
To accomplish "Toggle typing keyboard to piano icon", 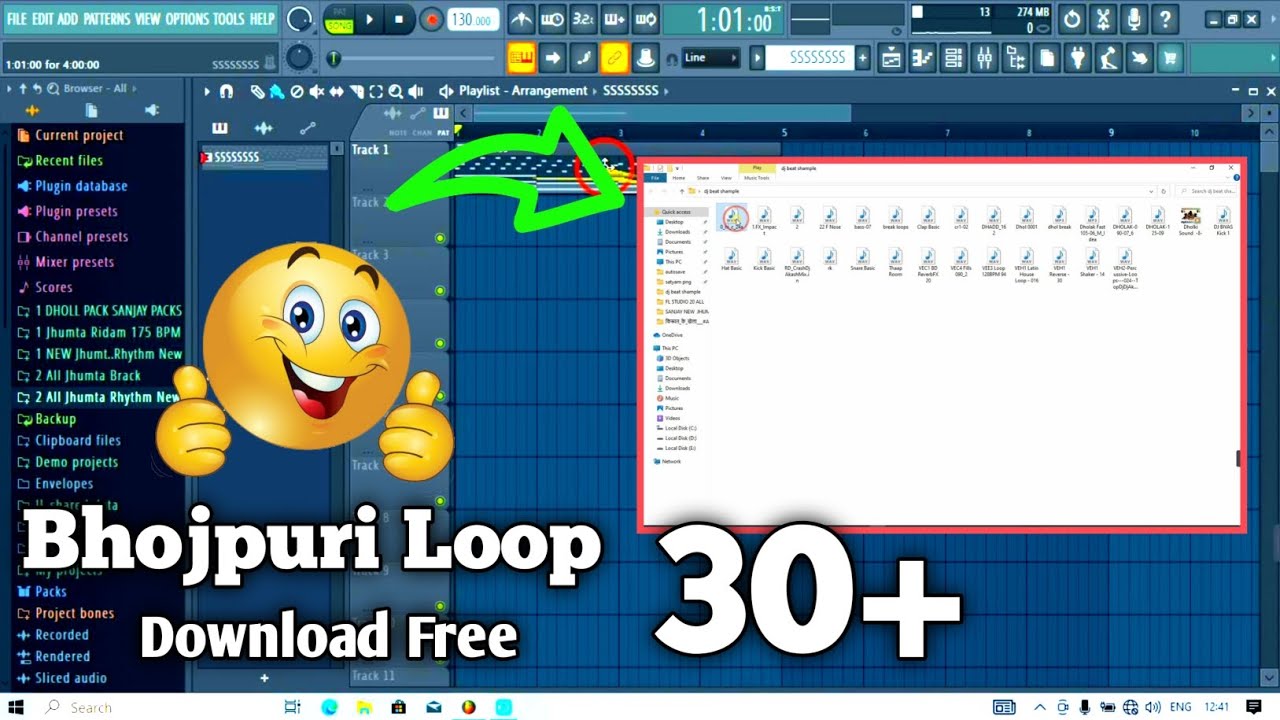I will (521, 58).
